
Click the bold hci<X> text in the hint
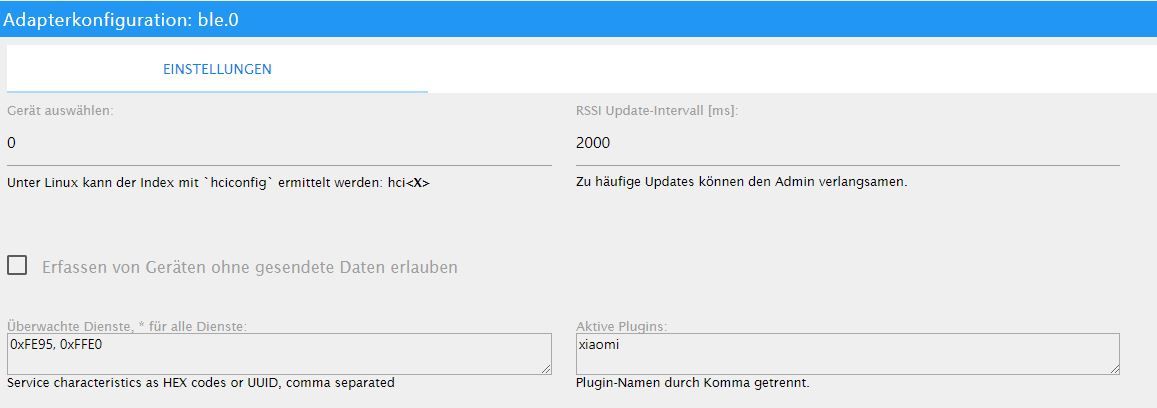coord(409,183)
